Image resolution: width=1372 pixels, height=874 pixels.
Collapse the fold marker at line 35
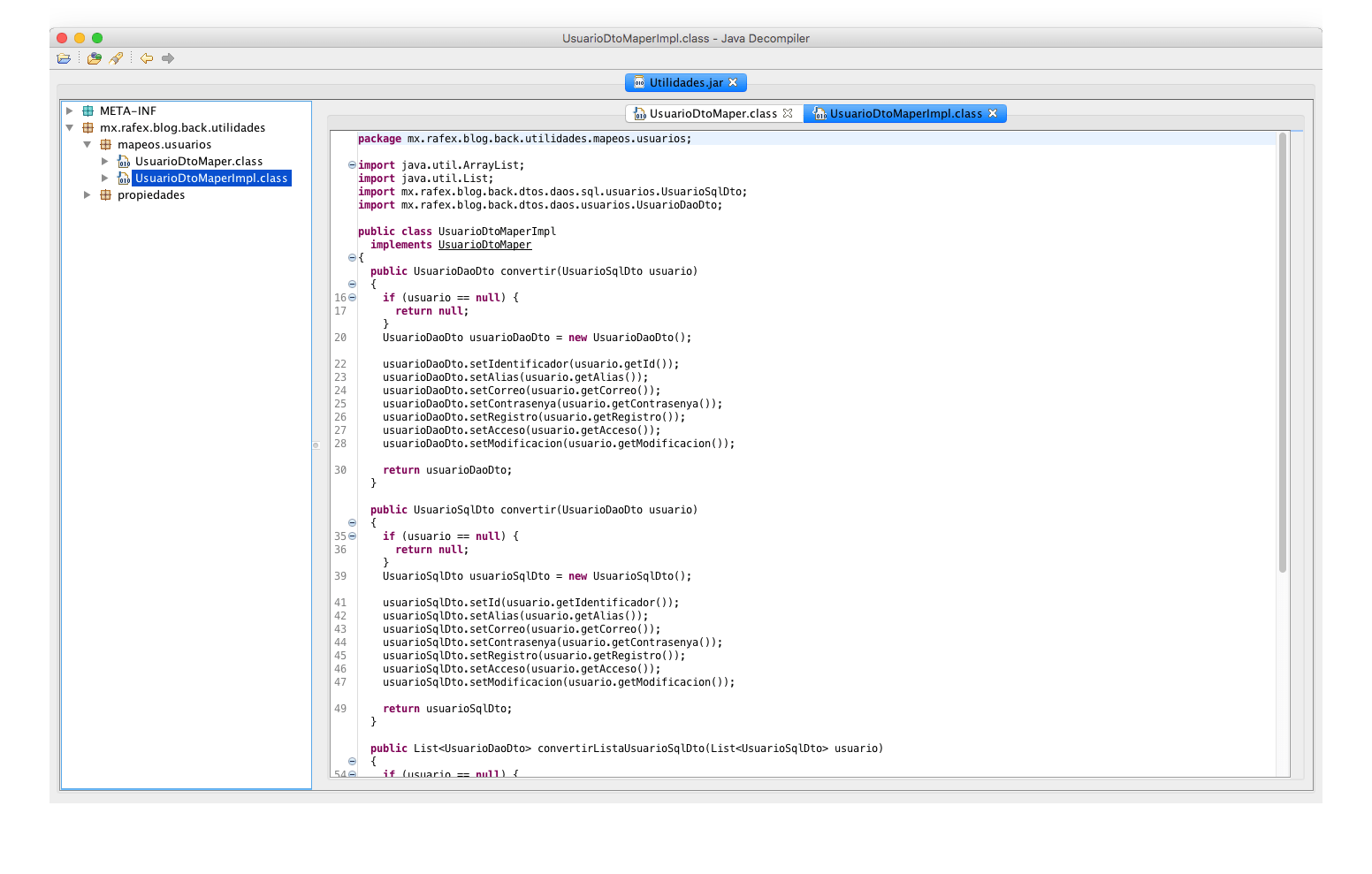tap(351, 536)
